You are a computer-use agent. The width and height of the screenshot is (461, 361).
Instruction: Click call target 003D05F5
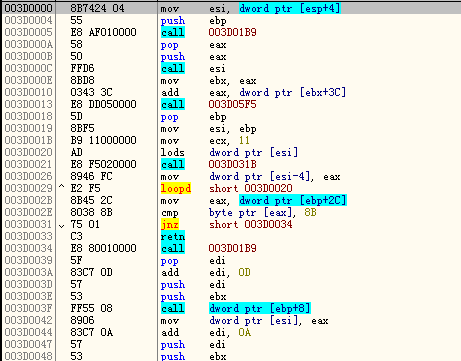point(232,104)
